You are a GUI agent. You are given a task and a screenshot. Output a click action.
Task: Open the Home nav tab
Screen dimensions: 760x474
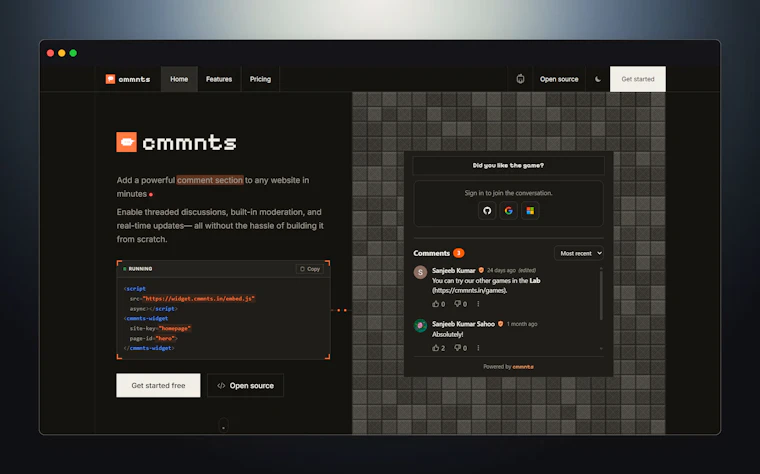coord(179,79)
